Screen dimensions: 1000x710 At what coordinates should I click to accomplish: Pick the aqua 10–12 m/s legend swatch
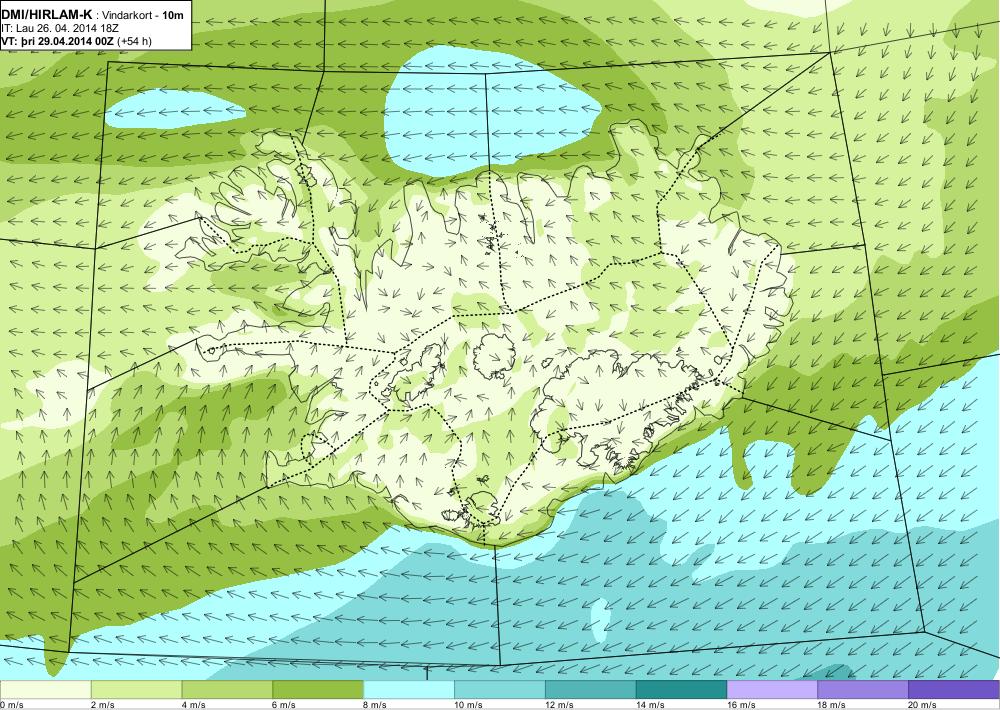pos(500,690)
